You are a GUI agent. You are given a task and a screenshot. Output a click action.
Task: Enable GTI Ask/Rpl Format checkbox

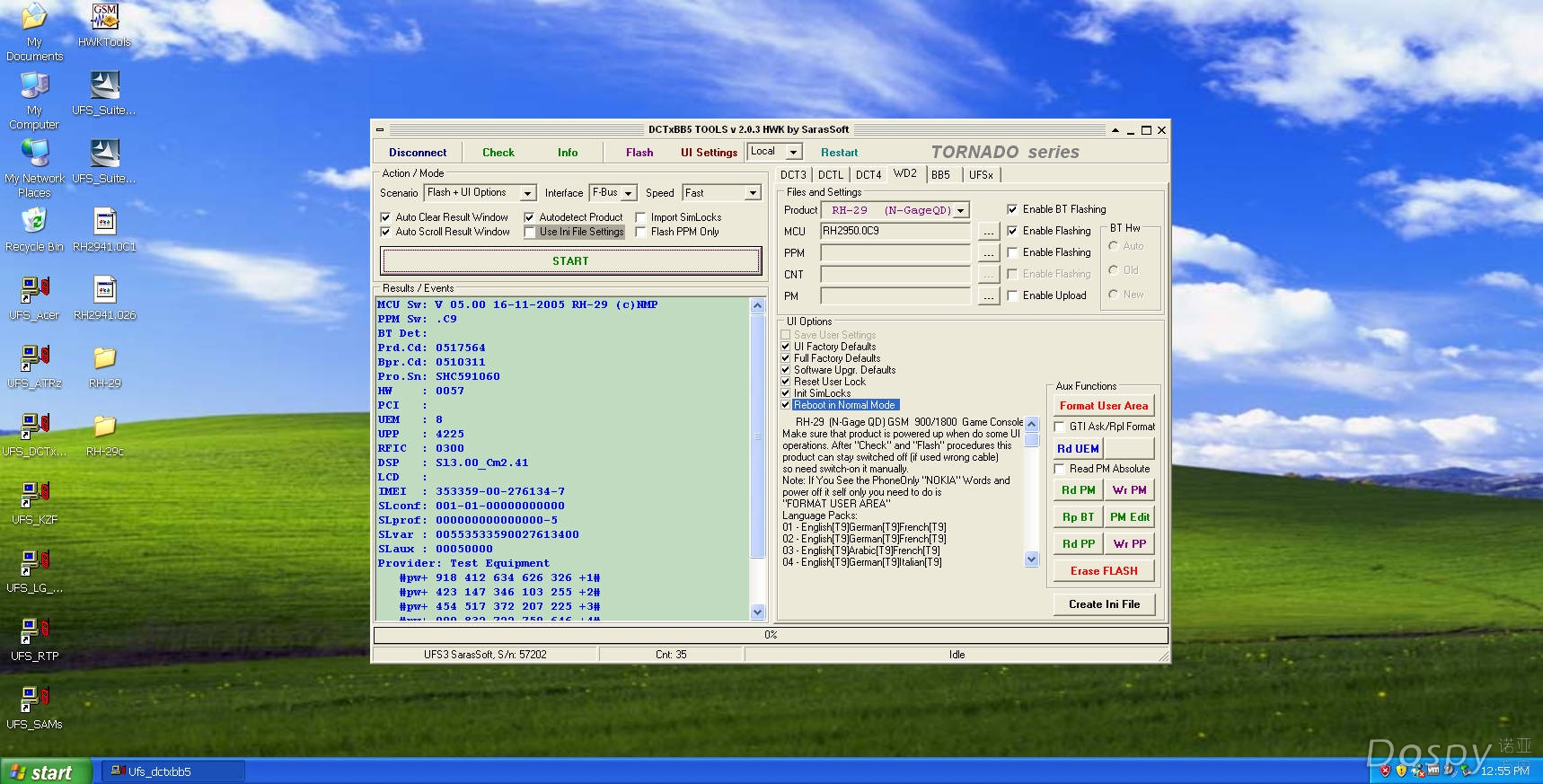[1059, 427]
